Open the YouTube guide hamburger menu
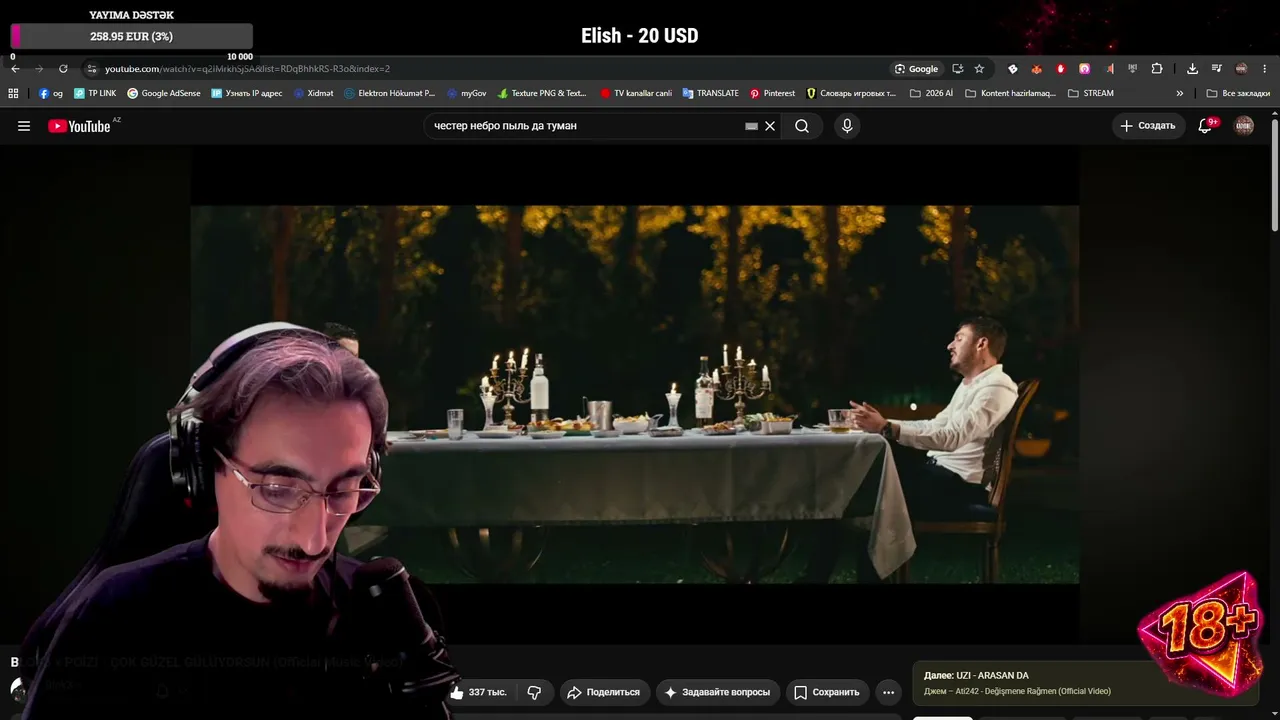 24,126
